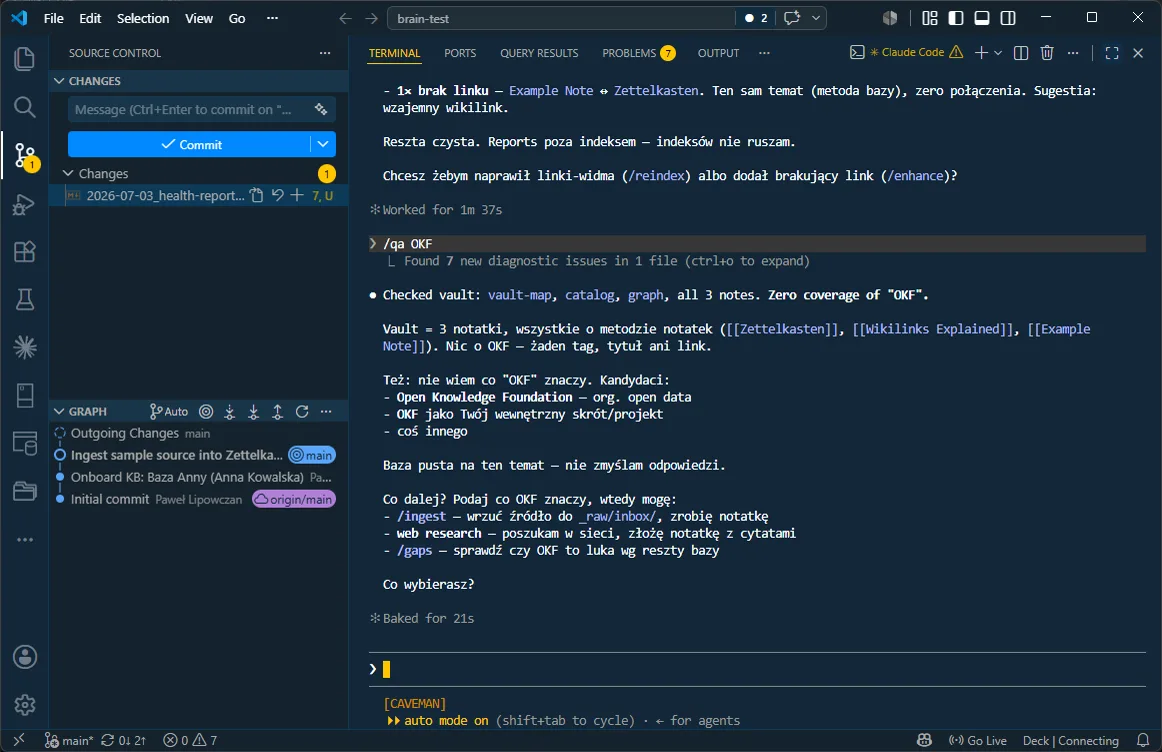The width and height of the screenshot is (1162, 752).
Task: Open the Selection menu
Action: tap(142, 18)
